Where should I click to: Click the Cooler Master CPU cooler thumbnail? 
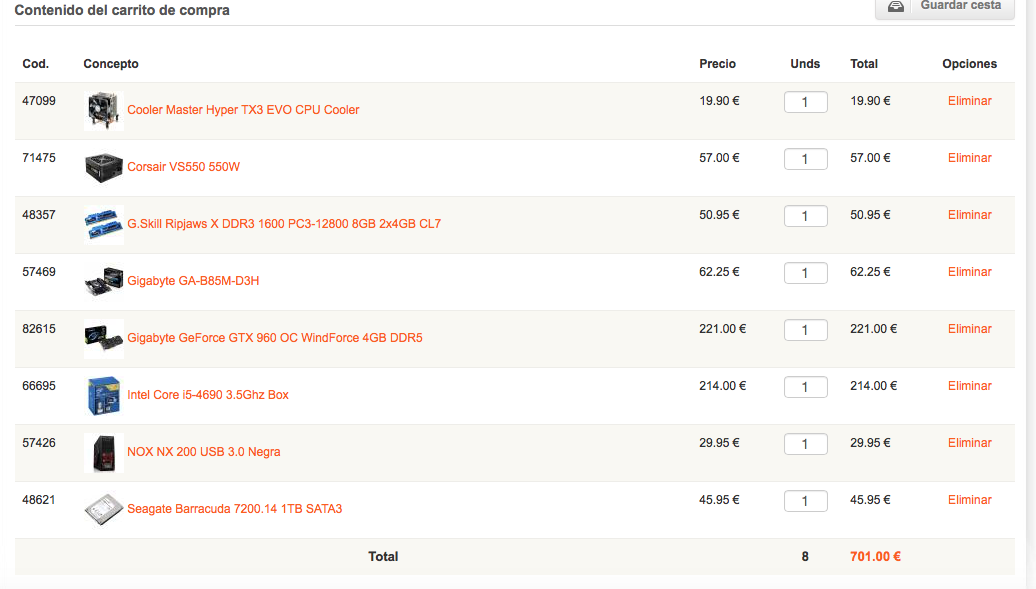[x=104, y=110]
